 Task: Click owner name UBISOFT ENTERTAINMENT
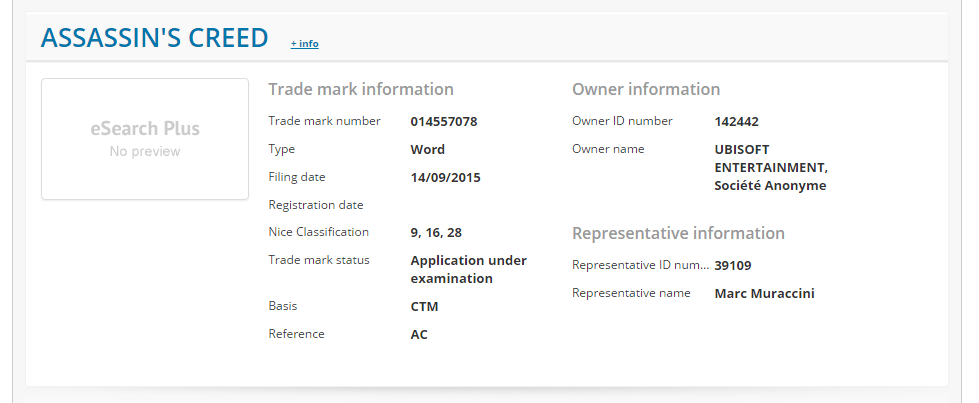click(x=771, y=167)
